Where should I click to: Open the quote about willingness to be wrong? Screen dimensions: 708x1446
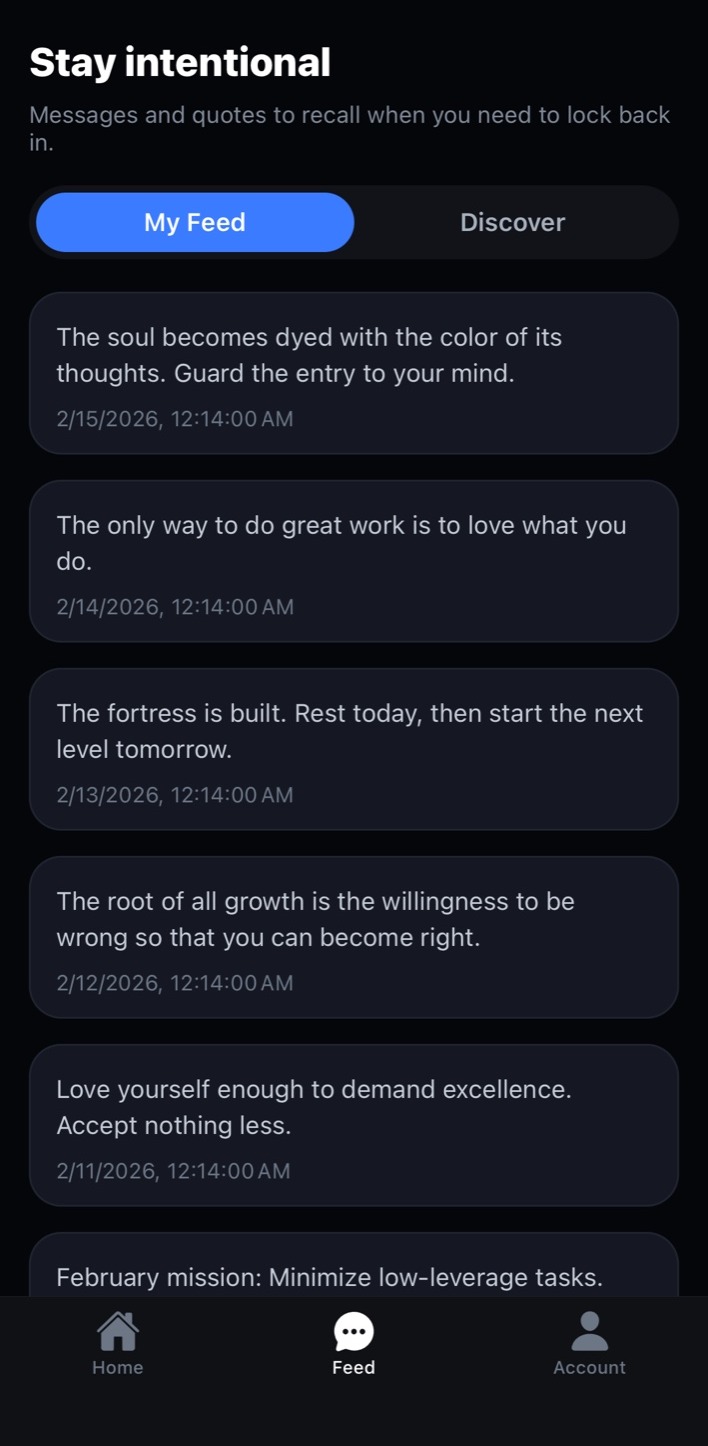click(353, 937)
